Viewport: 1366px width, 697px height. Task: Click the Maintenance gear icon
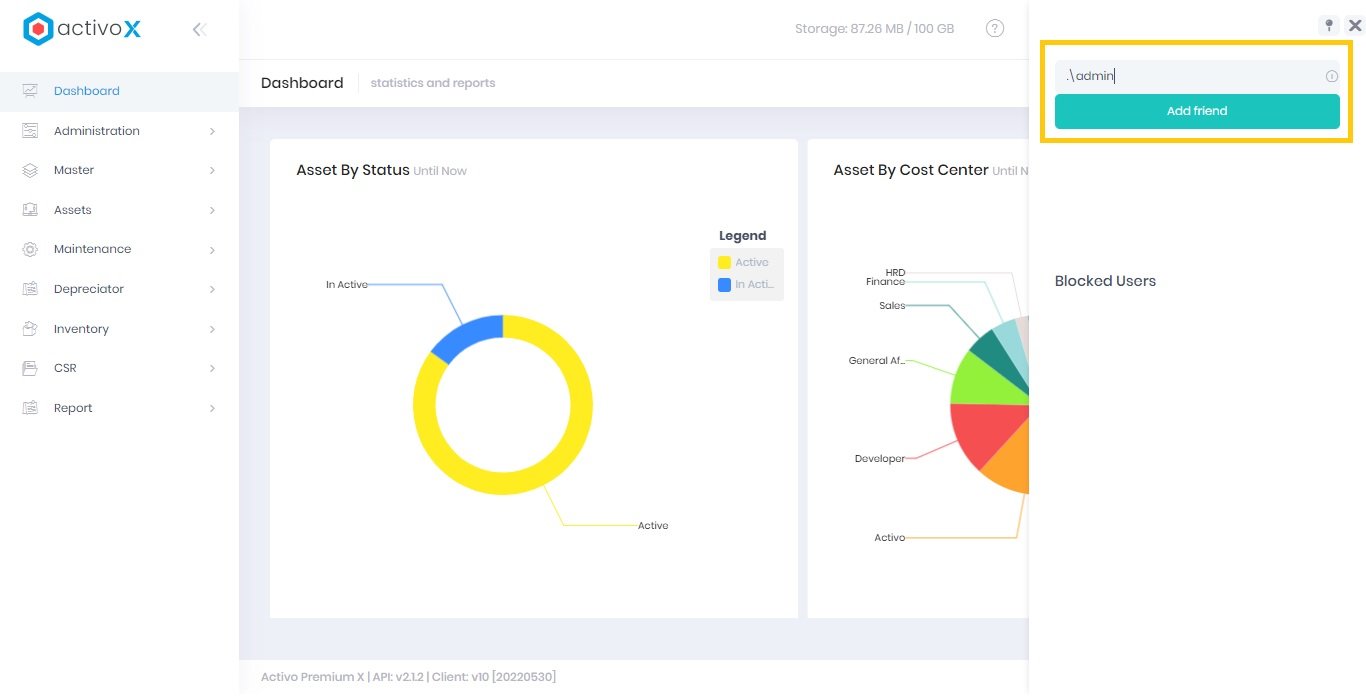click(30, 250)
